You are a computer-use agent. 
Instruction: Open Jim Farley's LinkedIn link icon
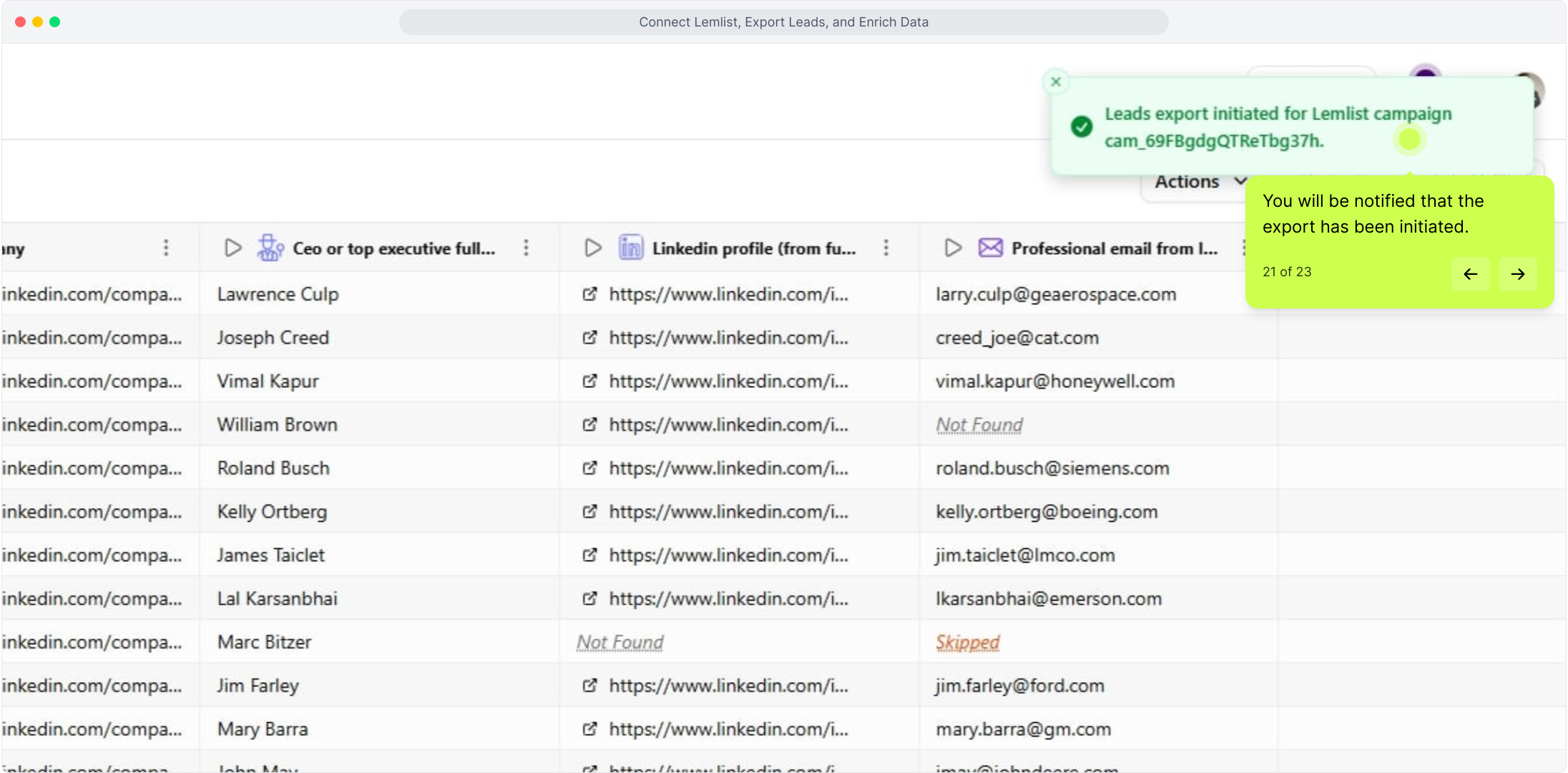point(589,686)
